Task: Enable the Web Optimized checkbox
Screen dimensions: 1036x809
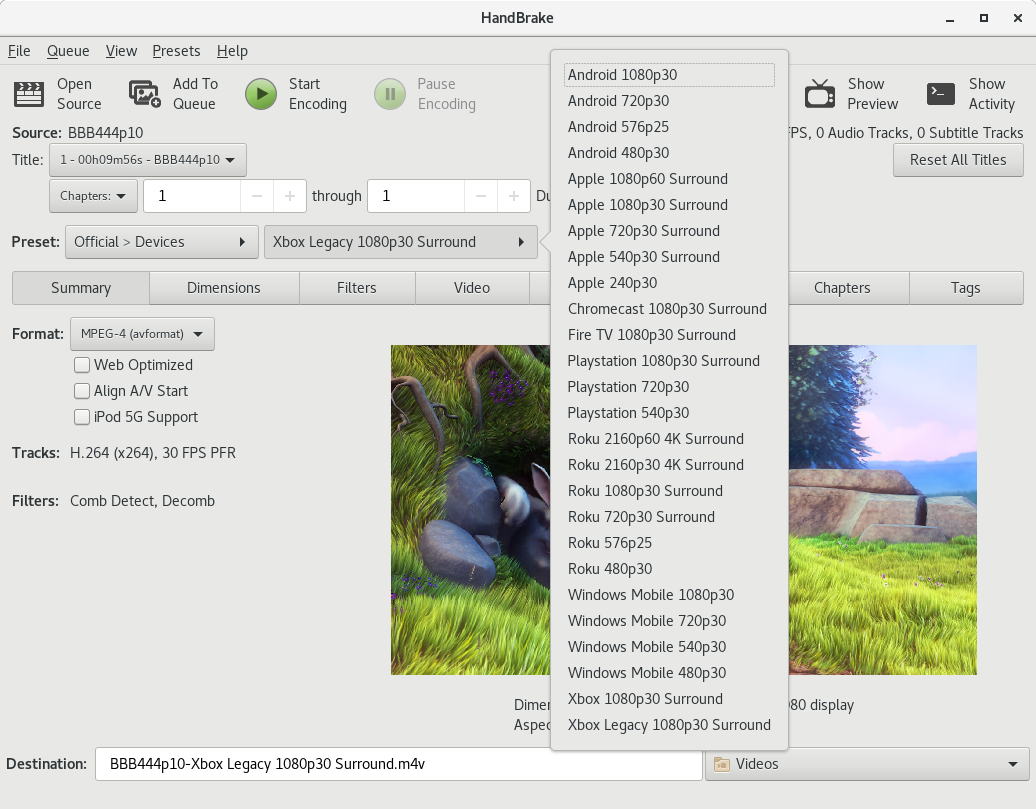Action: click(x=82, y=365)
